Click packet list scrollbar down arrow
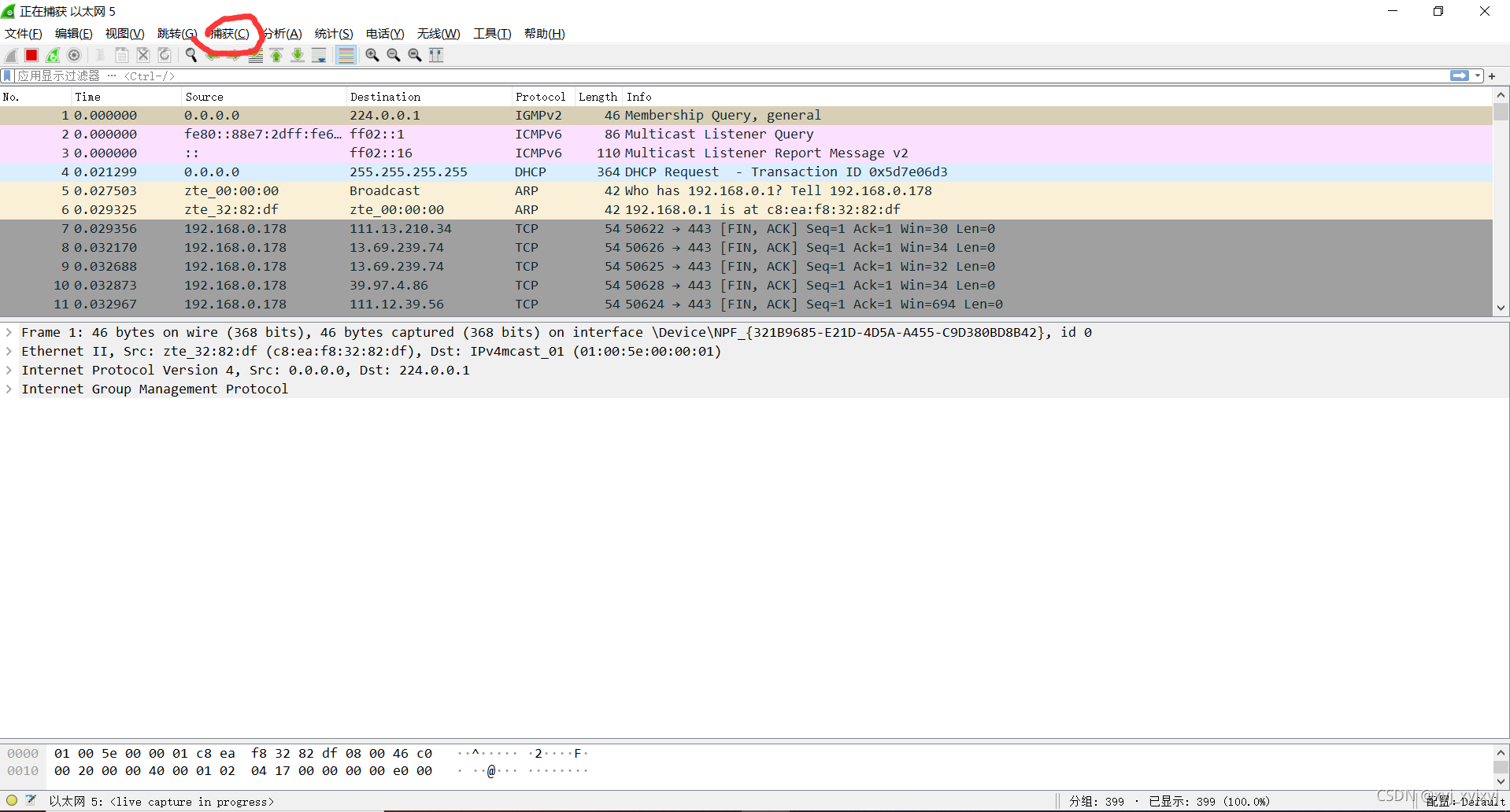 point(1501,308)
